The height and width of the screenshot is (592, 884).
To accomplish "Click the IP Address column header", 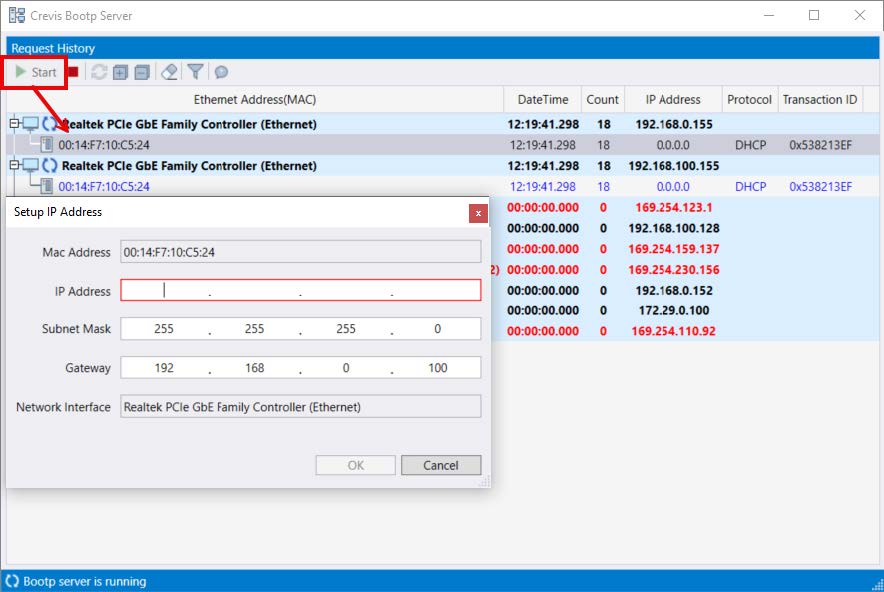I will 673,100.
